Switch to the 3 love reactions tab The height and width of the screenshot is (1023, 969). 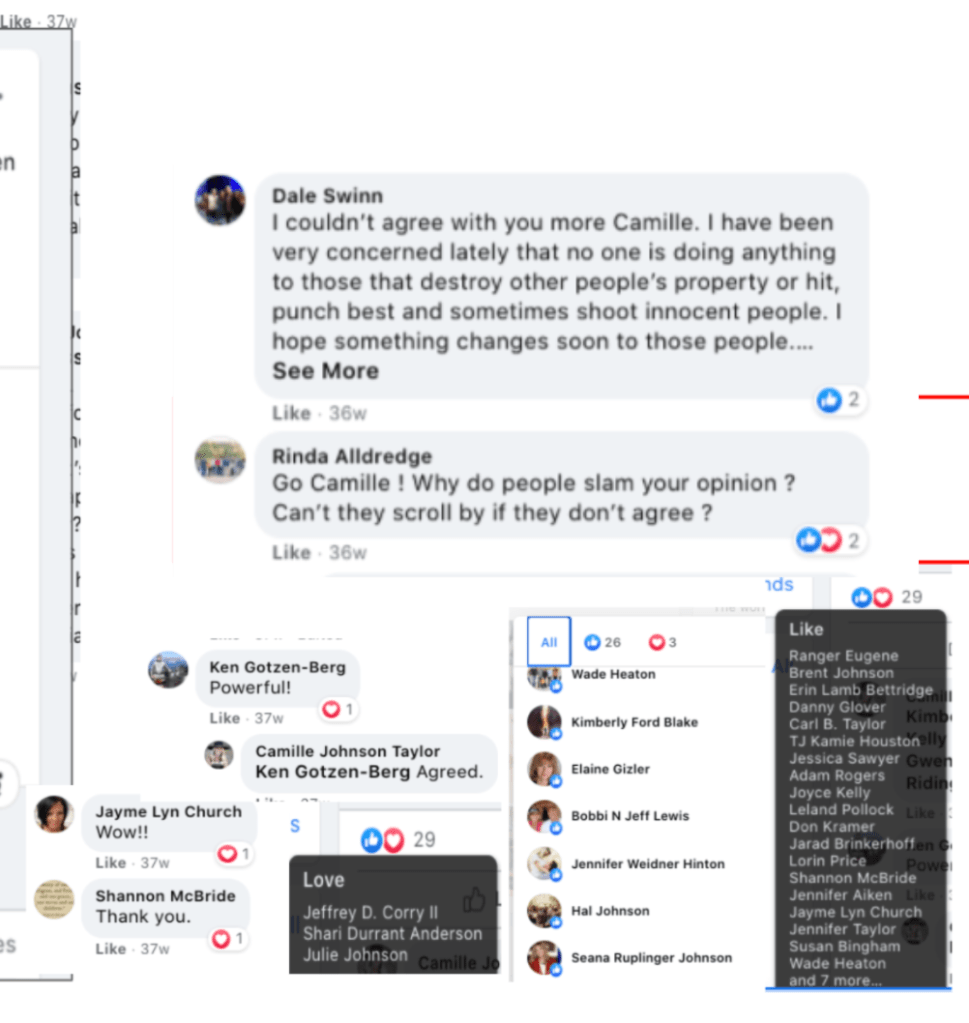(663, 643)
